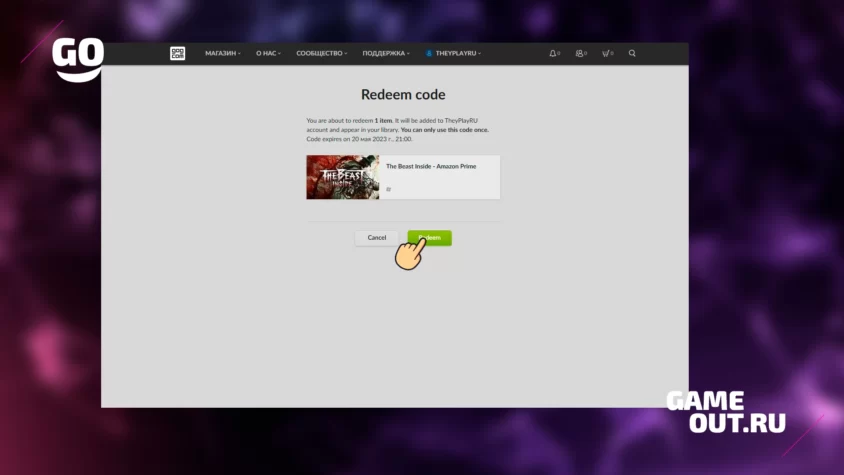Click the pointing hand cursor graphic
Viewport: 844px width, 475px height.
pyautogui.click(x=411, y=254)
